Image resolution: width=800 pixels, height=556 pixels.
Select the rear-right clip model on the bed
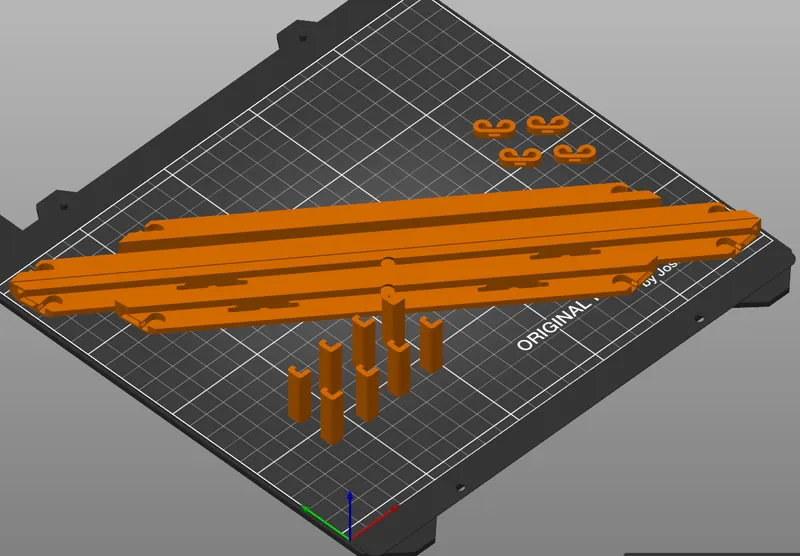547,125
